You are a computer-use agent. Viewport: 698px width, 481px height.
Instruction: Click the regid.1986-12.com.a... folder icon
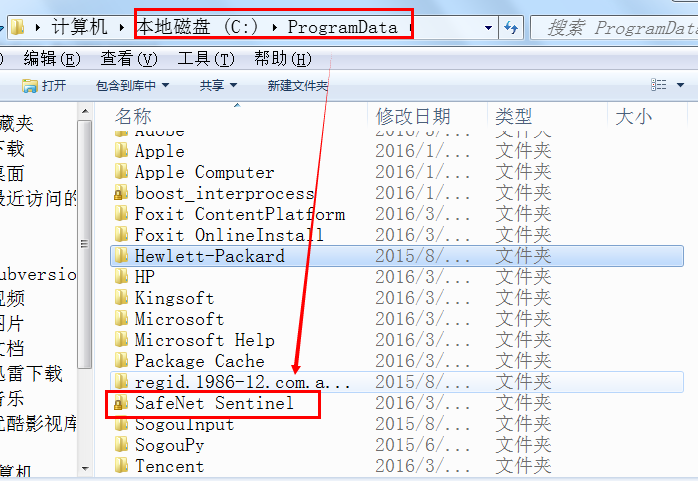(x=121, y=382)
